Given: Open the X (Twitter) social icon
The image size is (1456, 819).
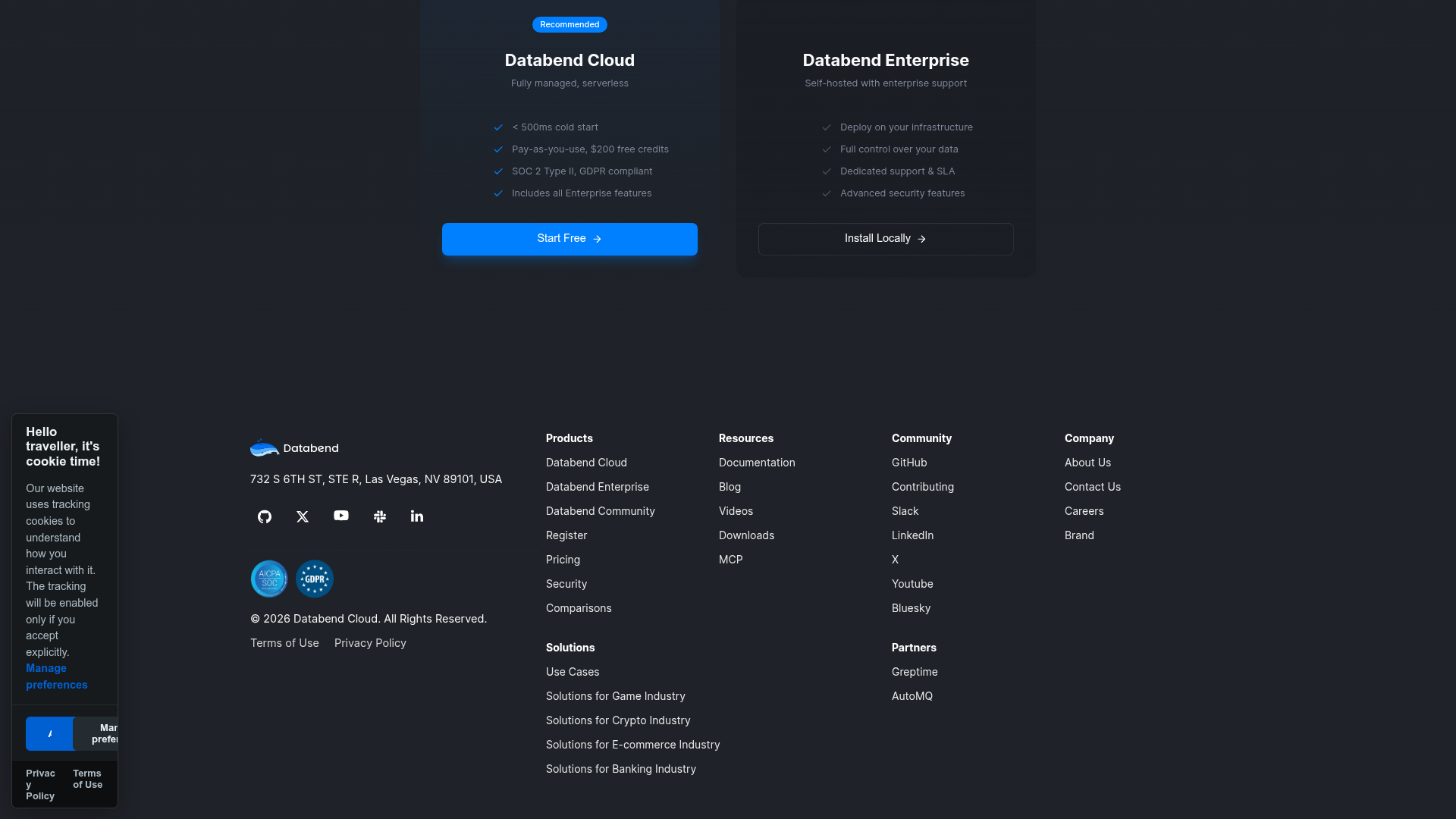Looking at the screenshot, I should point(303,516).
